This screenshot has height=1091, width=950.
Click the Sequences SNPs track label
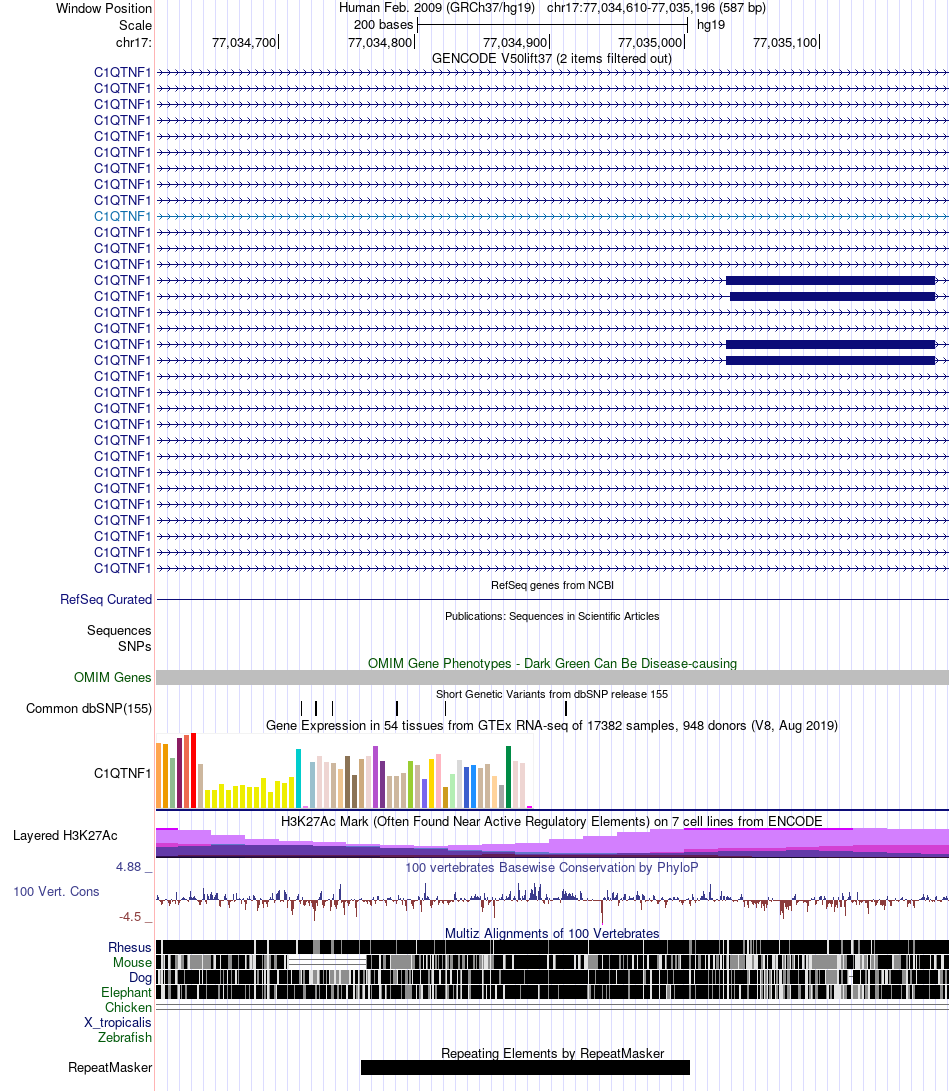(119, 638)
